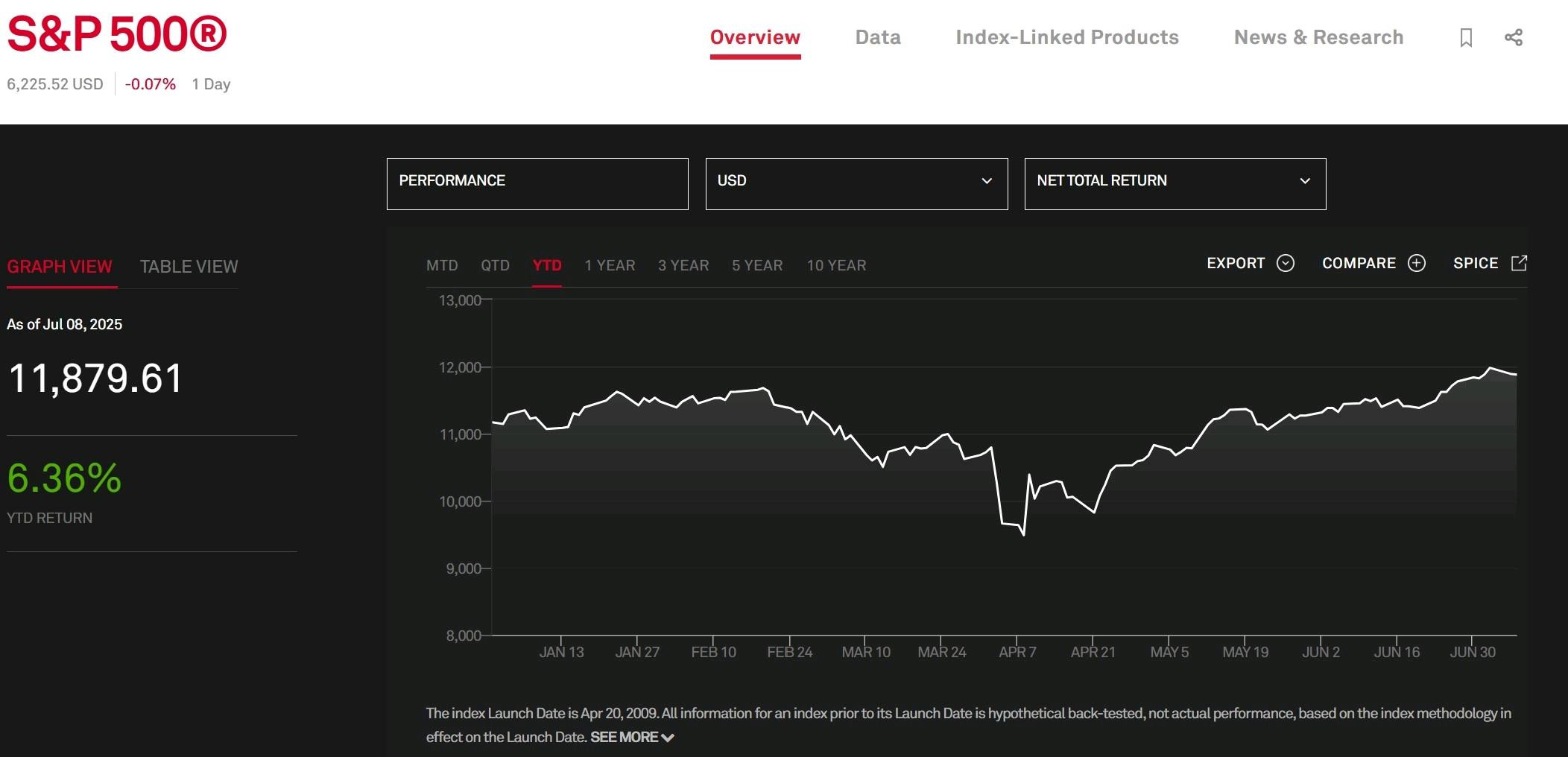Select the PERFORMANCE box
The image size is (1568, 757).
(537, 184)
